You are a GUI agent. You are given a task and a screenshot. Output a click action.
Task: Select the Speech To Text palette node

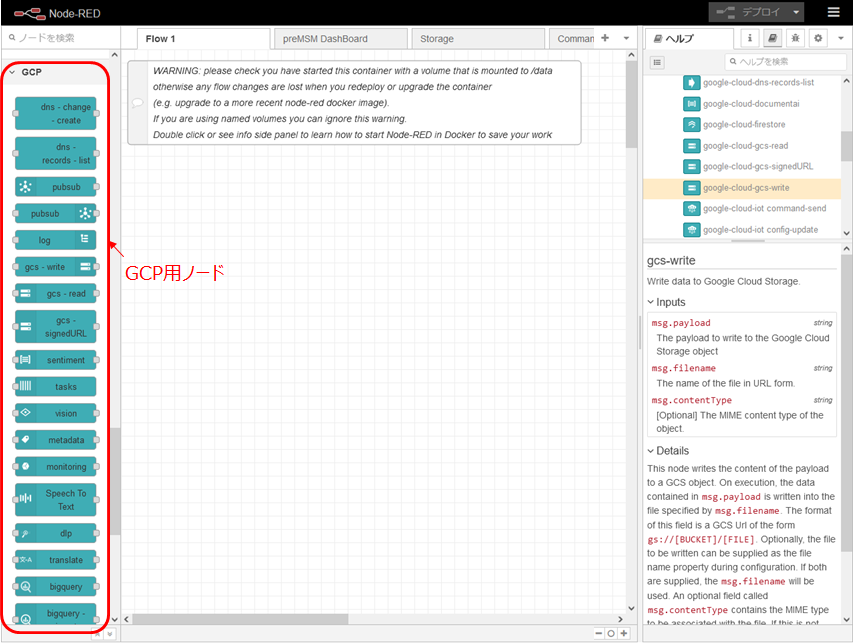click(x=56, y=500)
